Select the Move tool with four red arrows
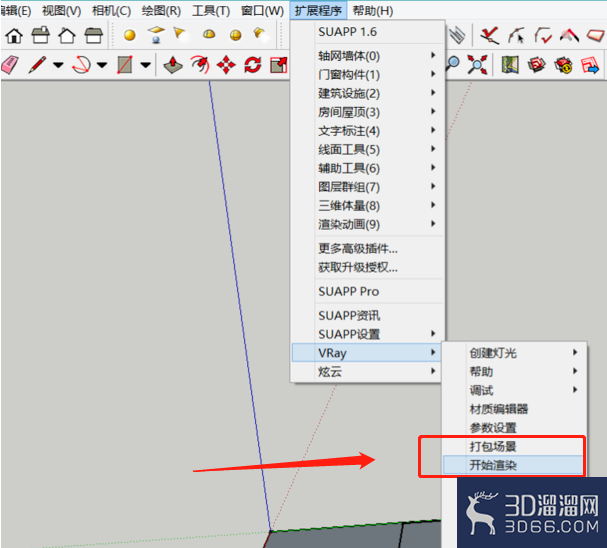Screen dimensions: 607x548 (x=226, y=65)
